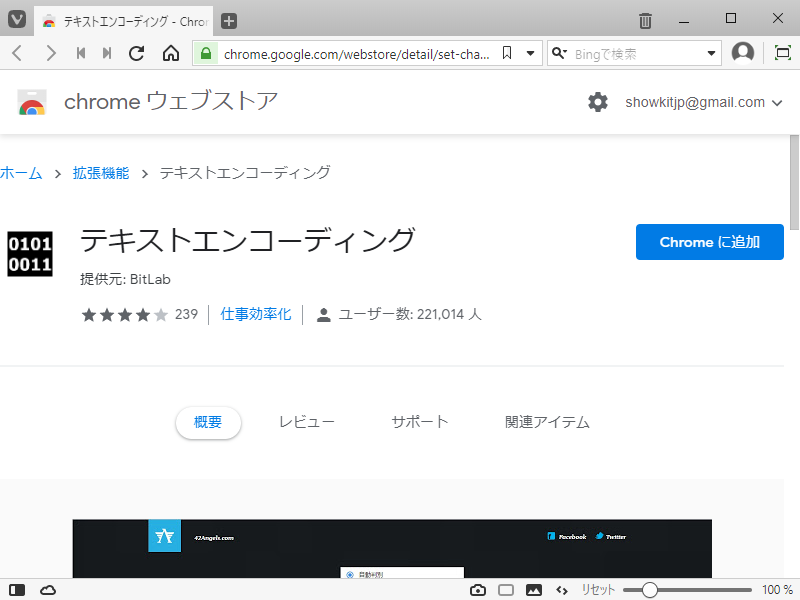Open web store settings gear
The width and height of the screenshot is (800, 600).
tap(598, 102)
